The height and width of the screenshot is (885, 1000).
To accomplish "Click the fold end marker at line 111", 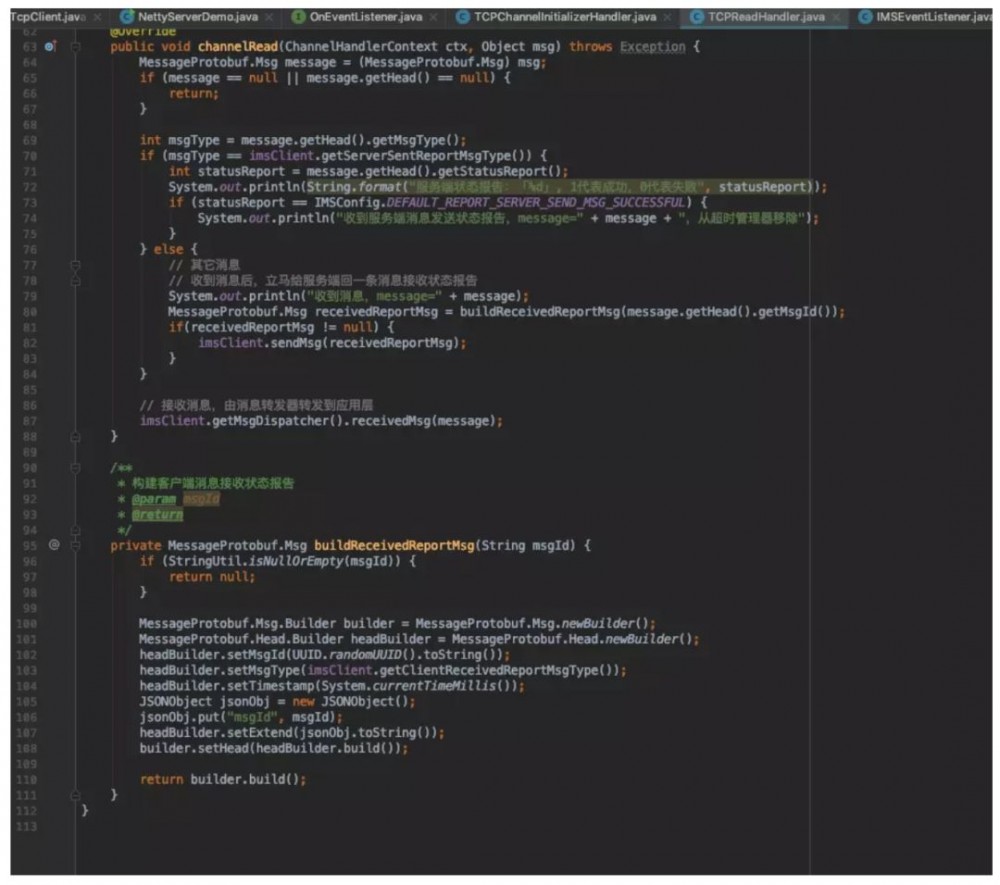I will 75,795.
